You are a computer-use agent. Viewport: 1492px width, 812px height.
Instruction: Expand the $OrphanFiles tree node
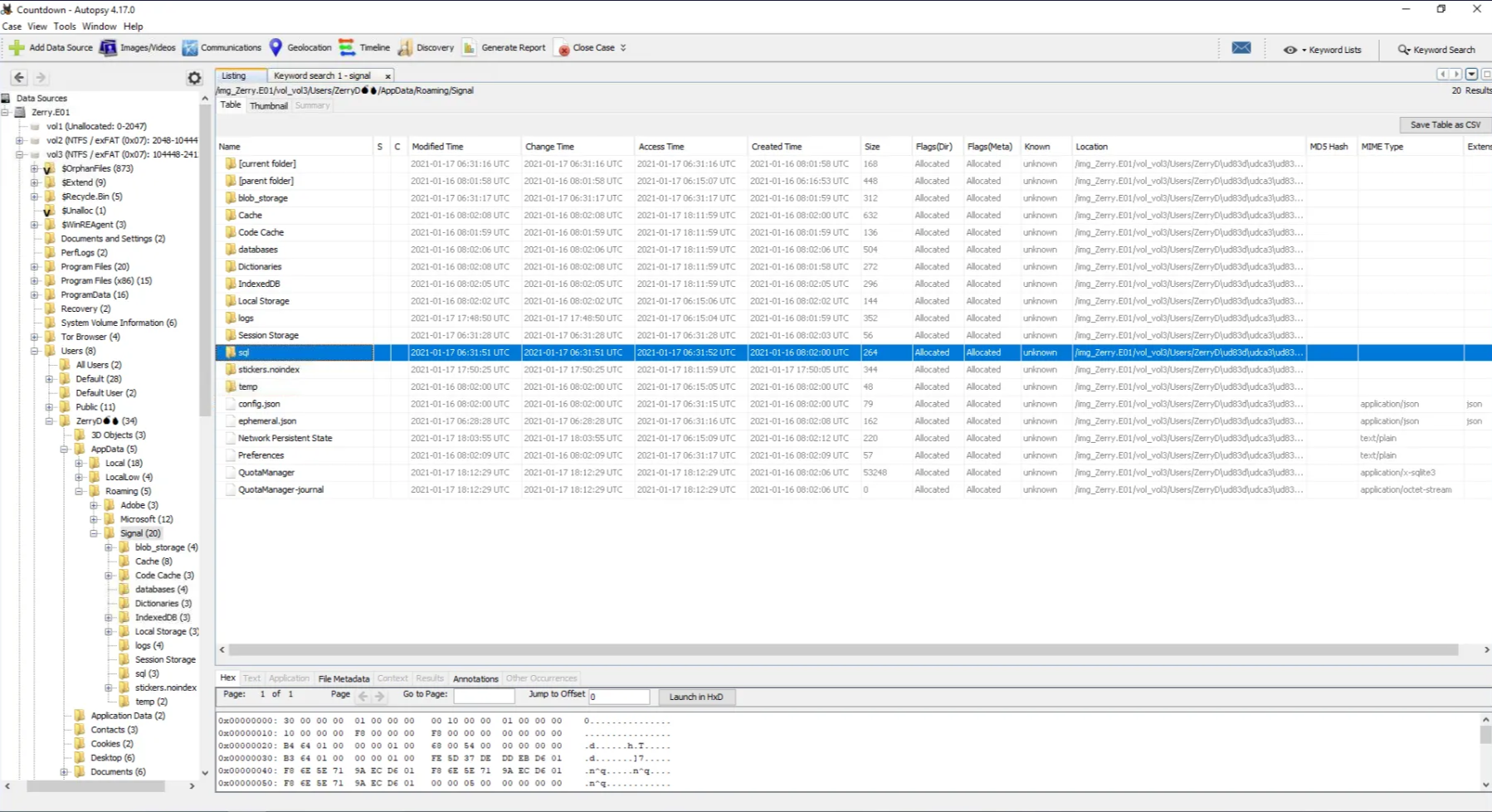tap(34, 168)
